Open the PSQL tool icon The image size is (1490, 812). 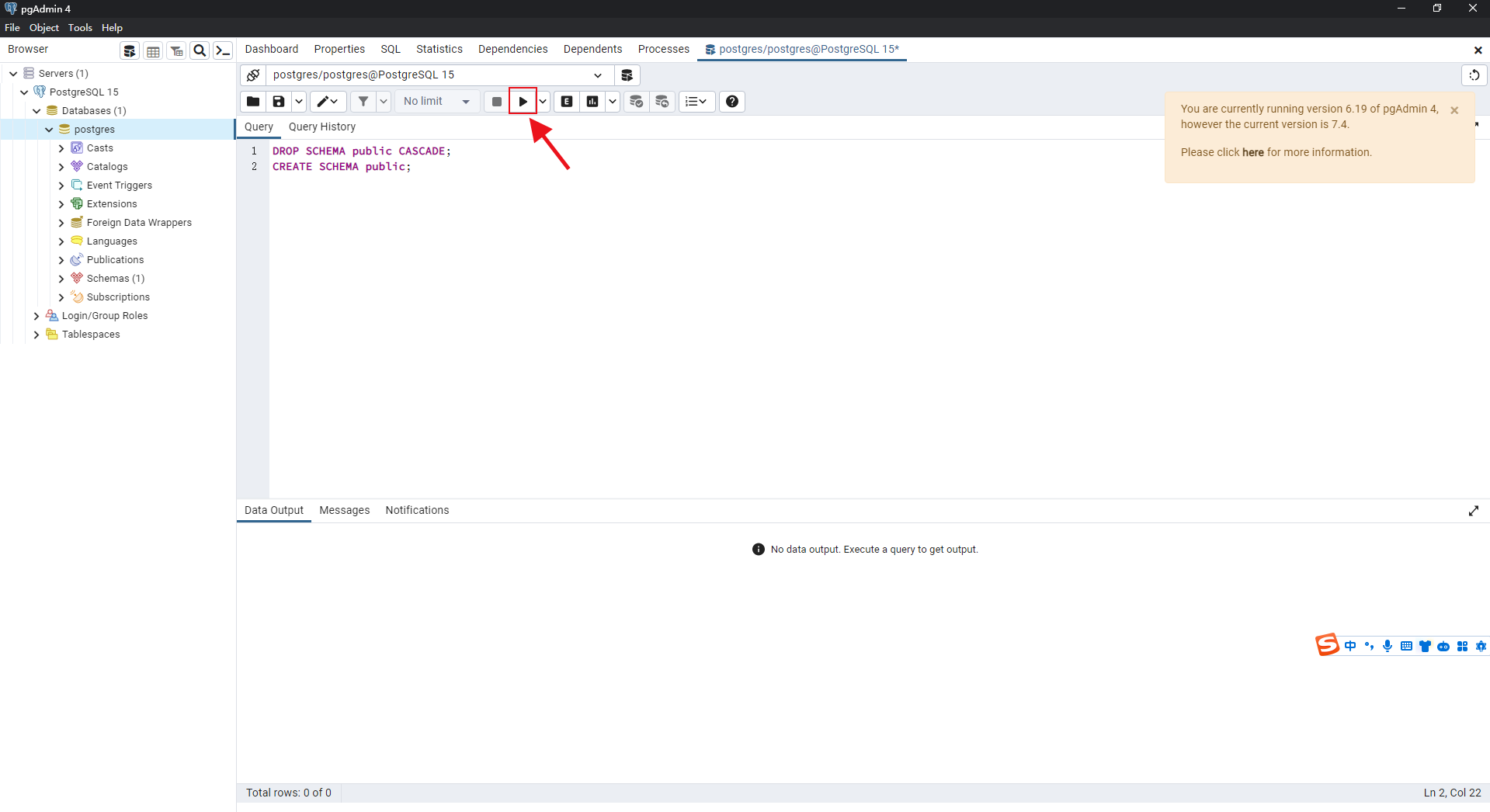[223, 50]
